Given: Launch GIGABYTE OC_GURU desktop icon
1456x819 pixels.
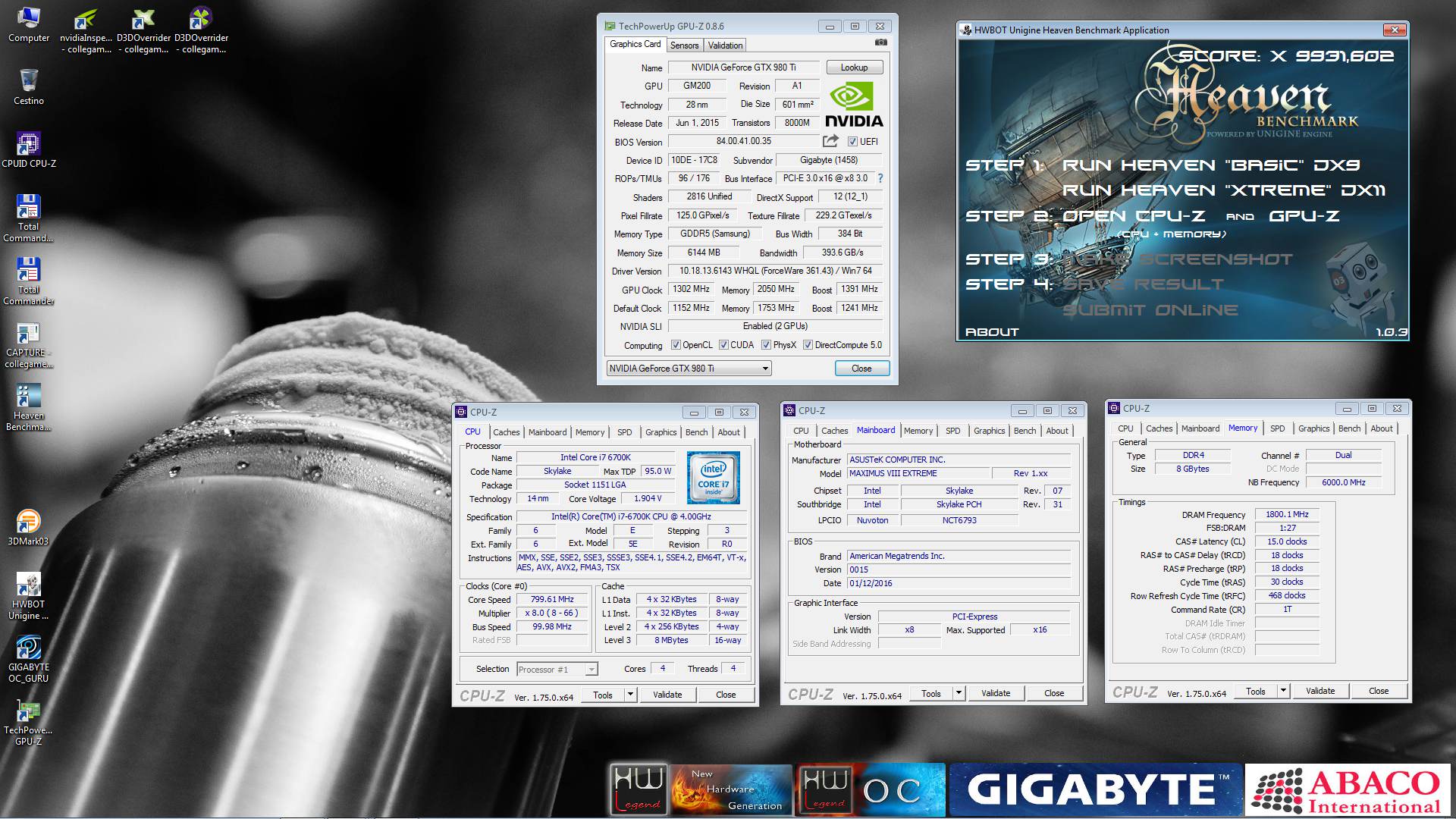Looking at the screenshot, I should pyautogui.click(x=29, y=660).
